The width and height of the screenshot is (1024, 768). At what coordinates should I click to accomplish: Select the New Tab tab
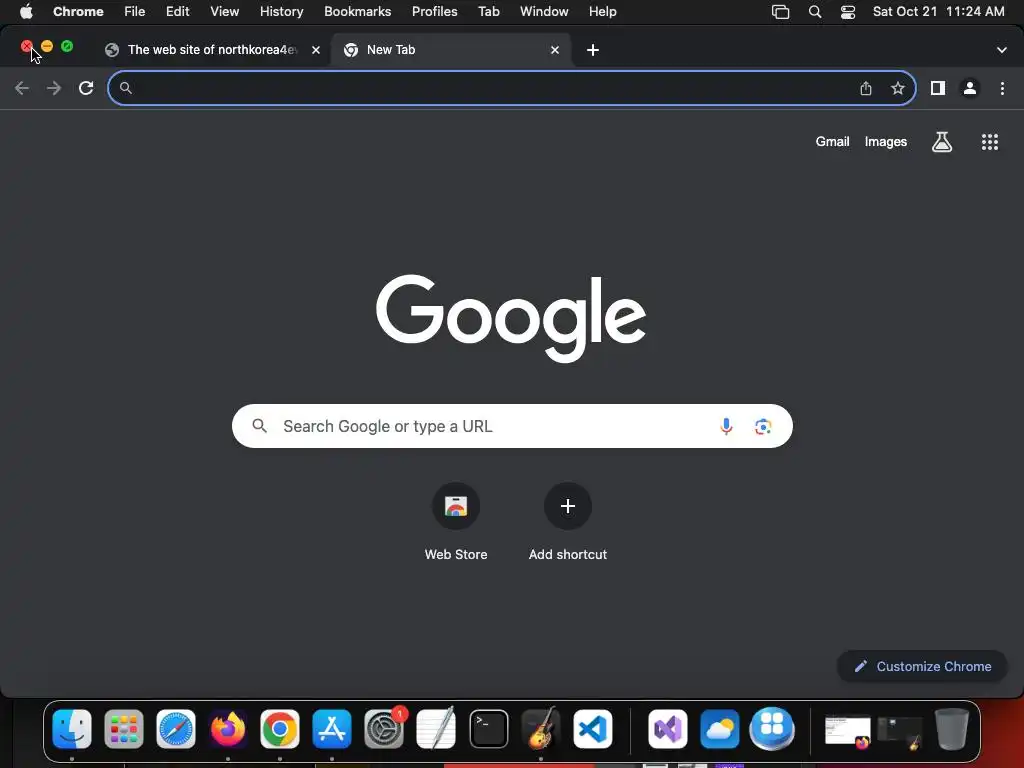(451, 50)
